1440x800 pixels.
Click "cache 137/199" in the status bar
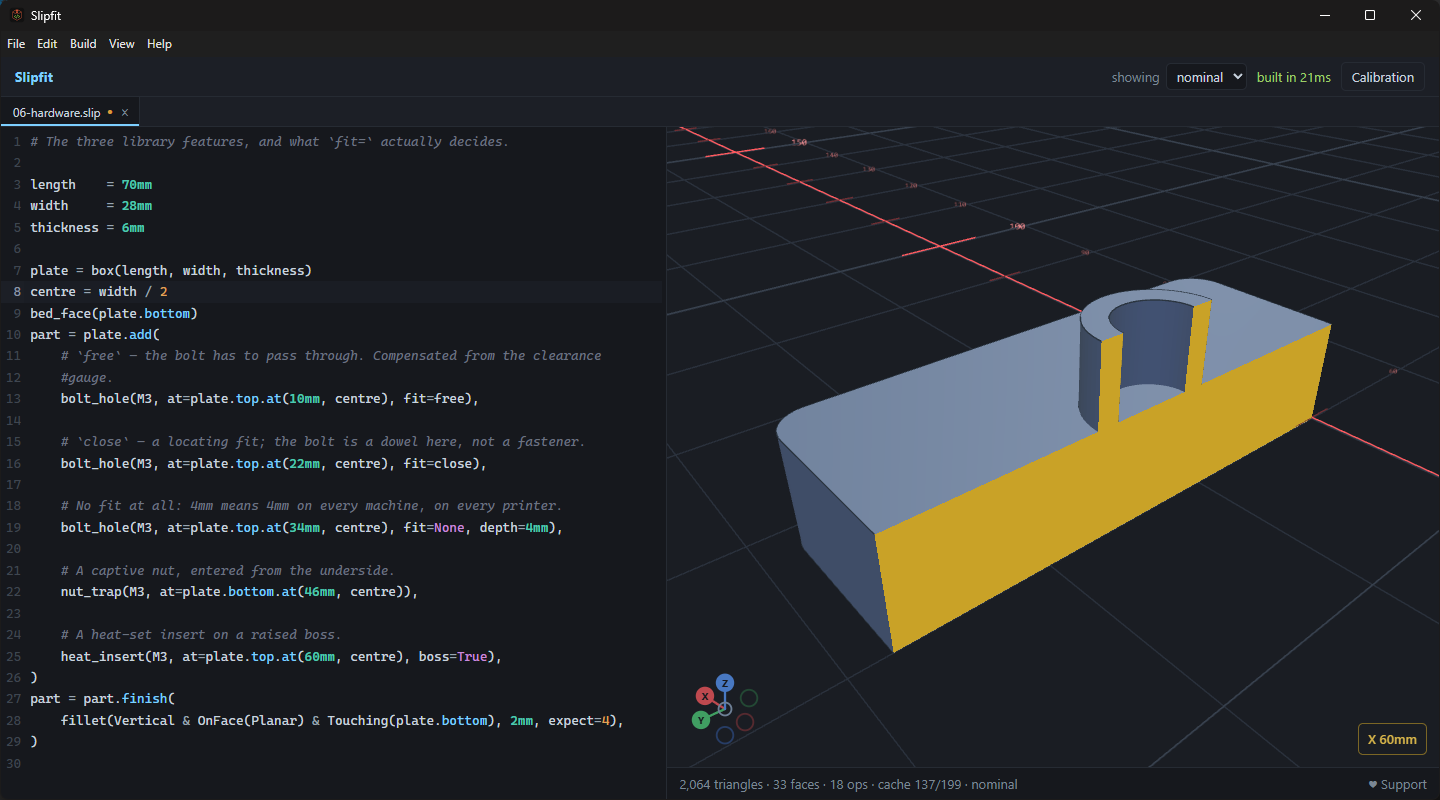pyautogui.click(x=921, y=785)
